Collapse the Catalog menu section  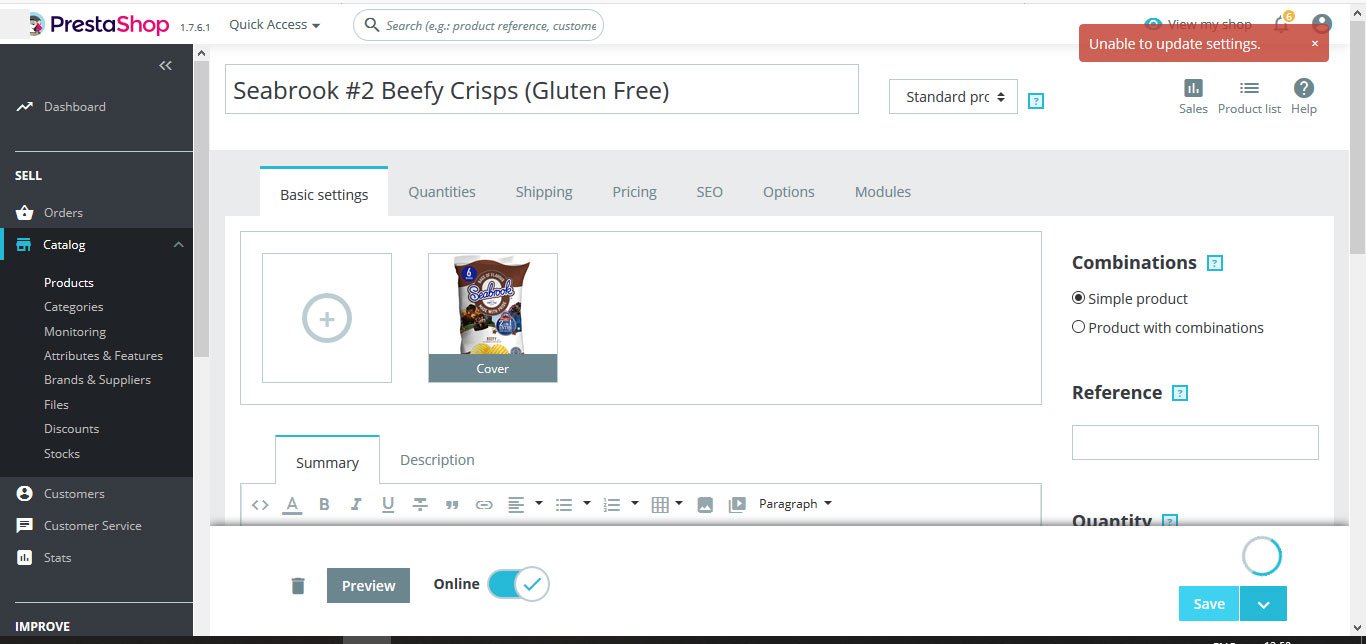(178, 245)
